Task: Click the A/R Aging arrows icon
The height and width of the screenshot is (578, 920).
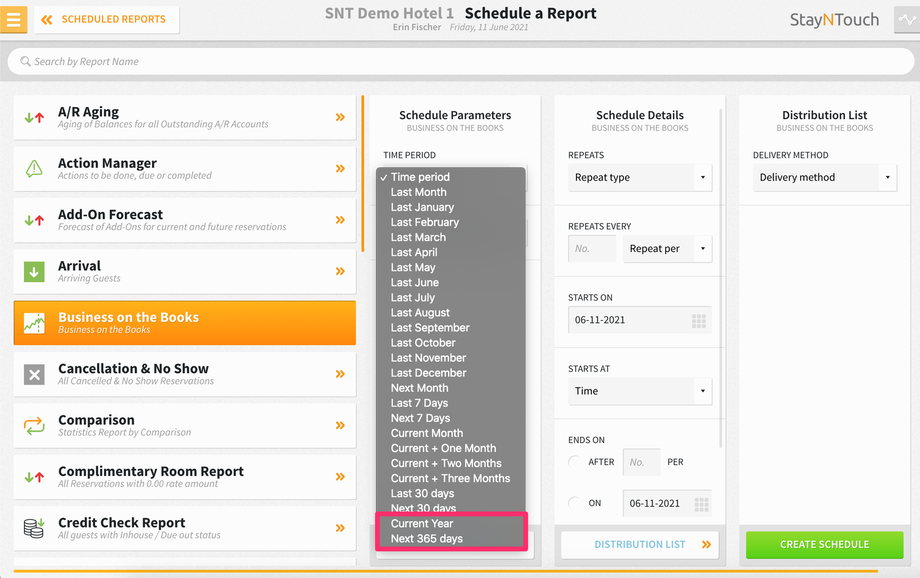Action: click(34, 117)
